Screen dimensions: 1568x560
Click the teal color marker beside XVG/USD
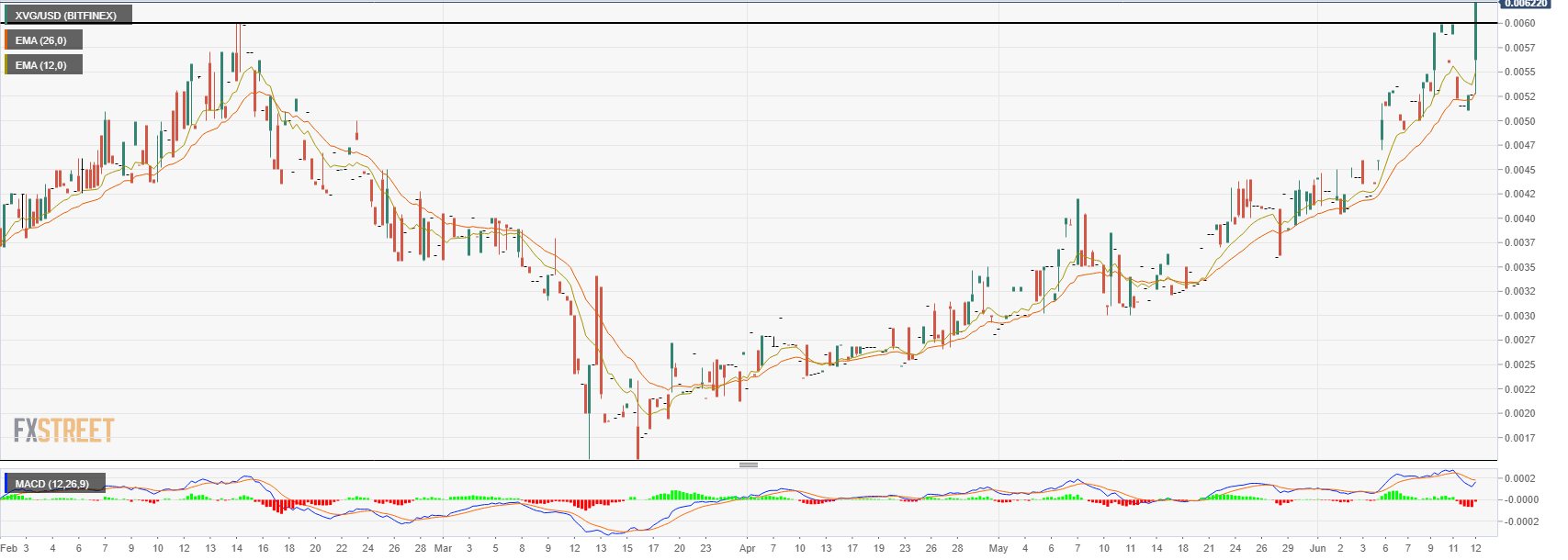pyautogui.click(x=5, y=15)
